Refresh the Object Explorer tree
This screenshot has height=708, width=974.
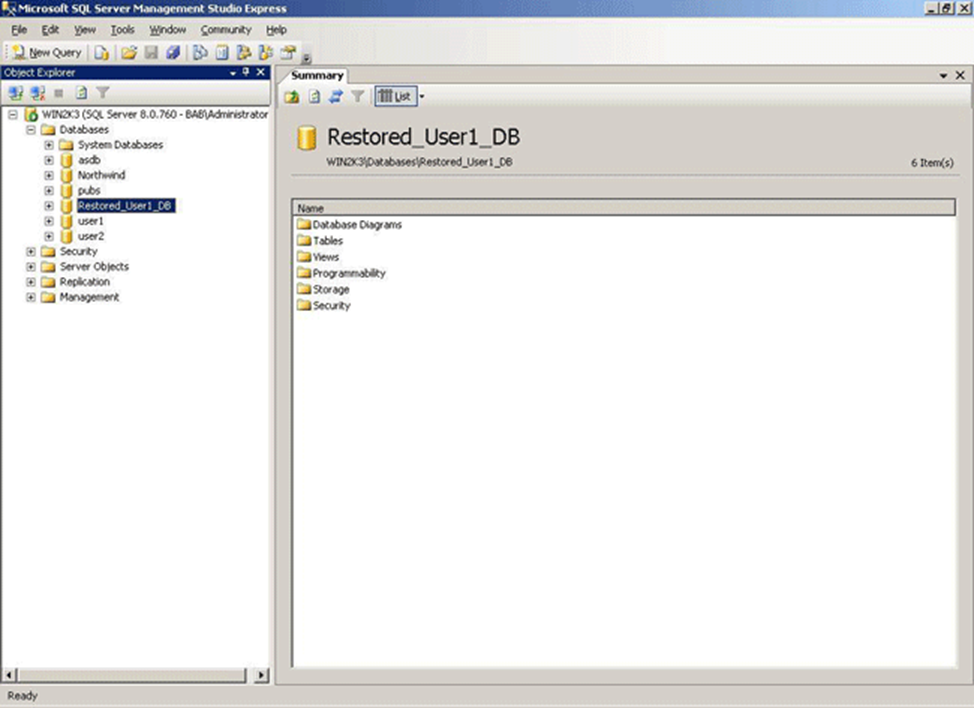point(81,93)
